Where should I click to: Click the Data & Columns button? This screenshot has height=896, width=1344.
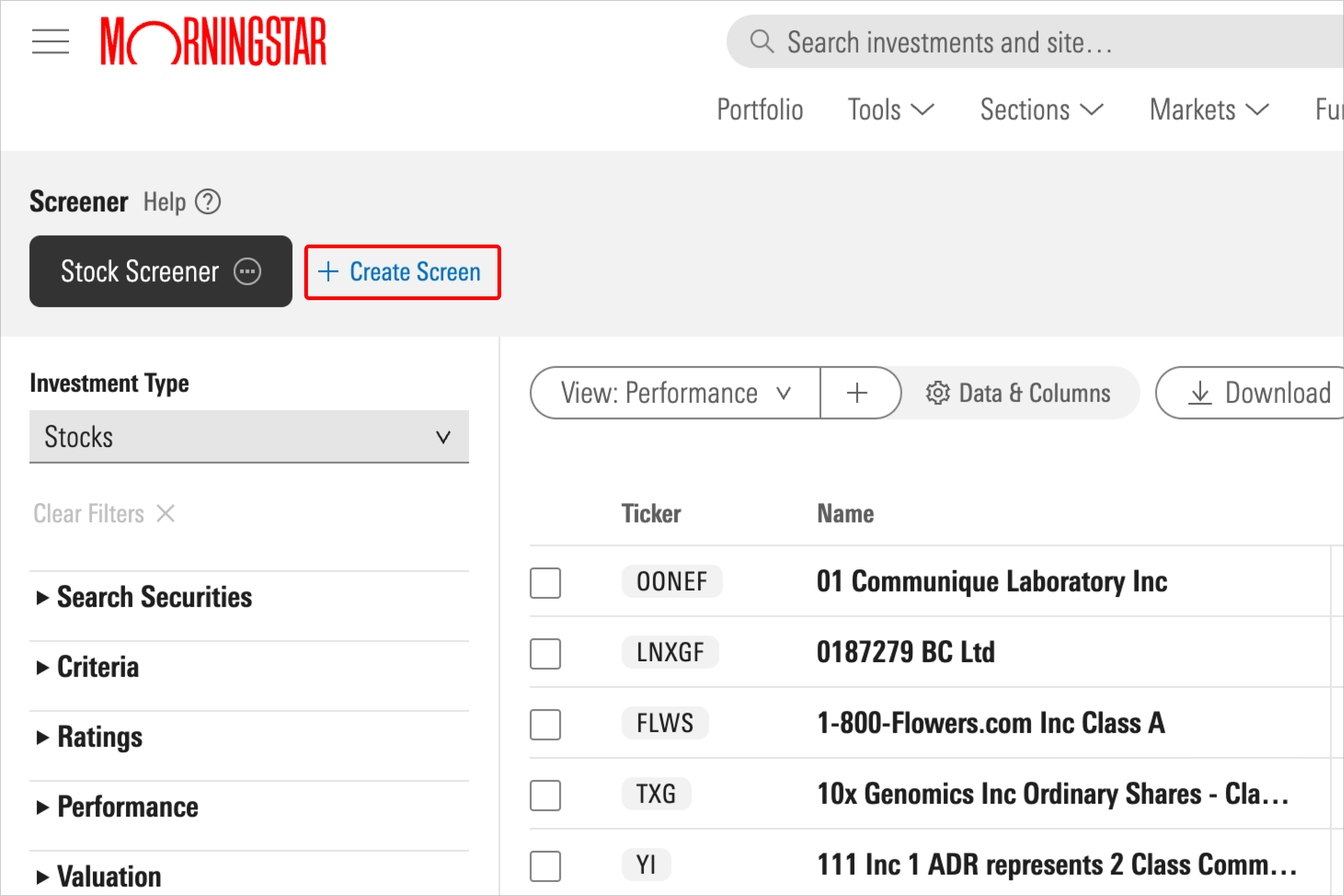click(1018, 393)
